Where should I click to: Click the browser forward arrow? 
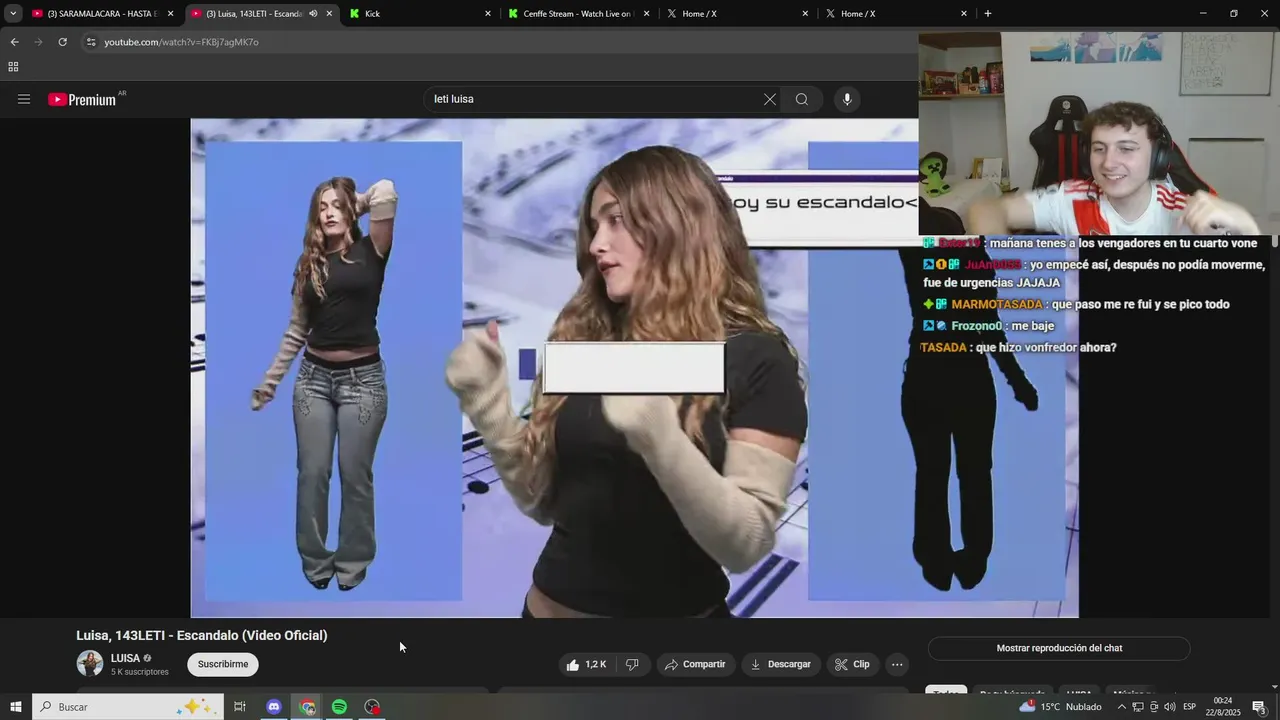click(38, 42)
